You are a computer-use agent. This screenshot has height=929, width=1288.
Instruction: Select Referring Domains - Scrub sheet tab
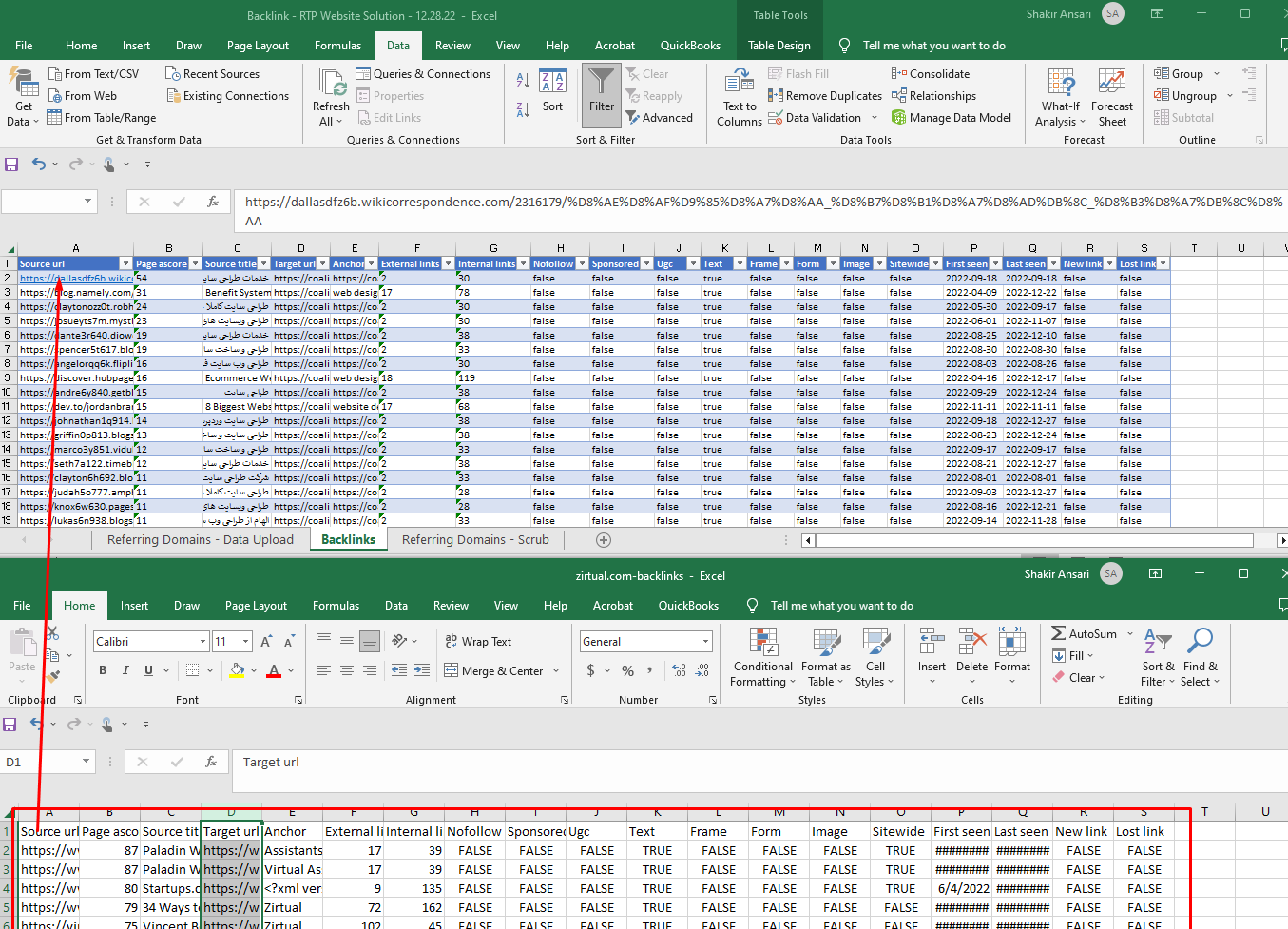click(x=475, y=540)
